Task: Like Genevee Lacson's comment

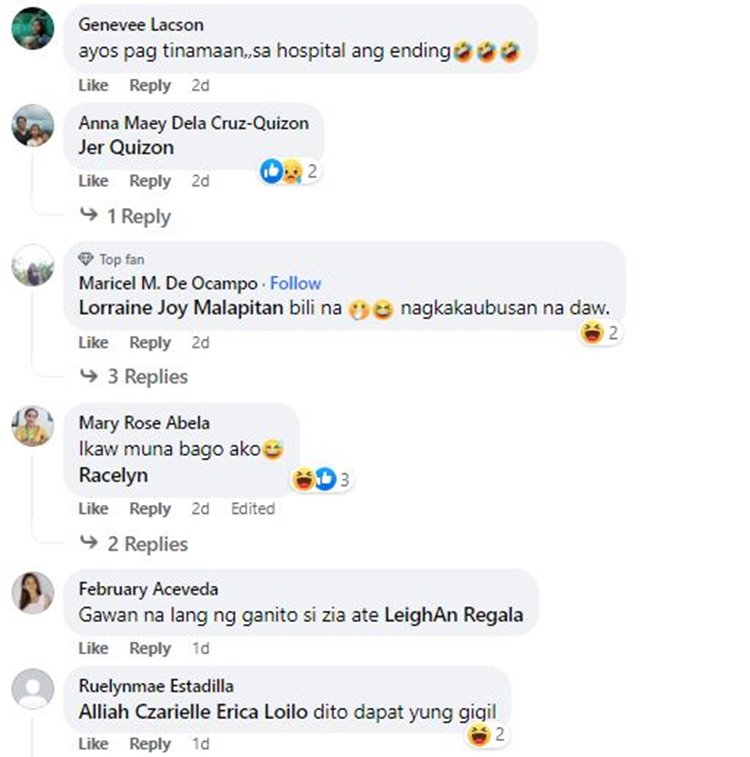Action: pyautogui.click(x=94, y=85)
